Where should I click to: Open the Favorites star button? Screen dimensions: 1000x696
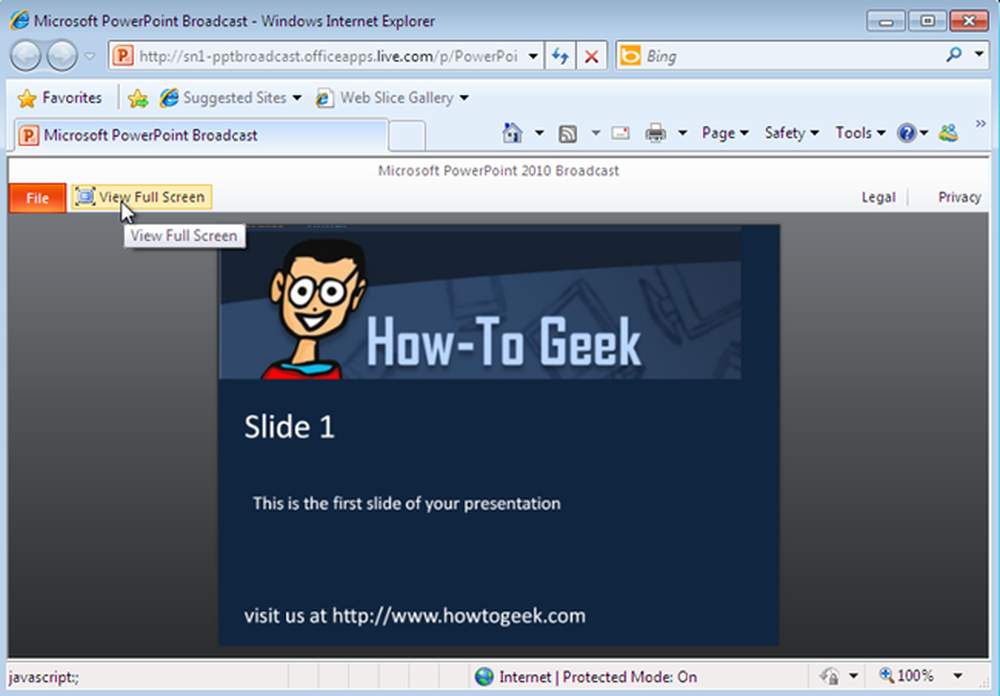click(x=59, y=98)
